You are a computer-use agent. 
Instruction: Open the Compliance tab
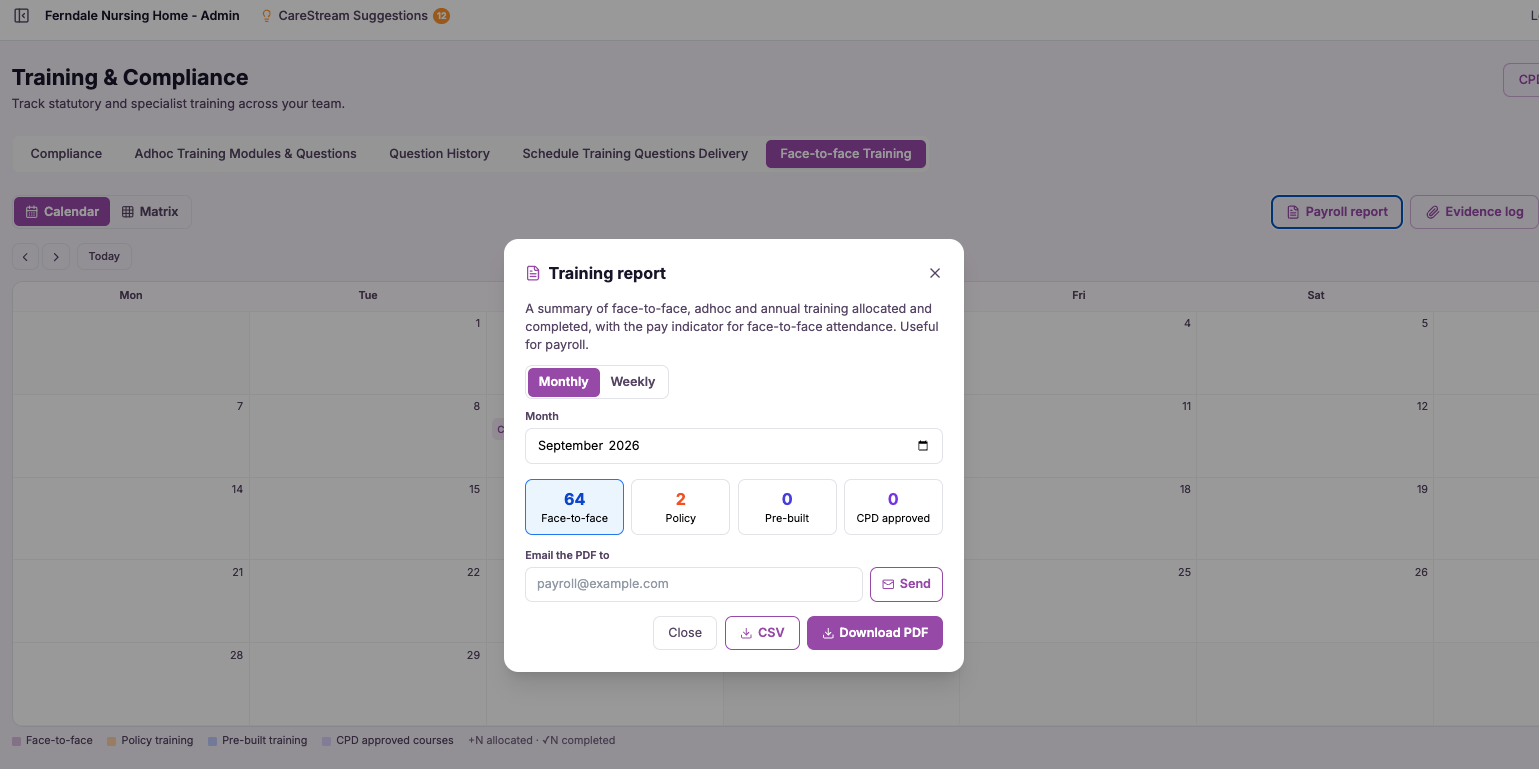point(66,154)
